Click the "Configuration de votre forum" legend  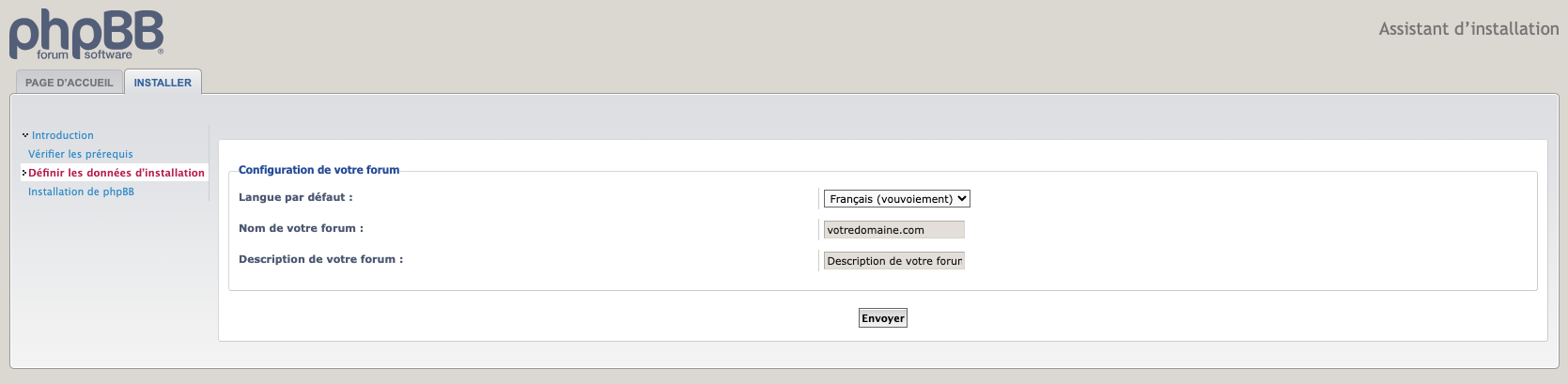point(318,170)
